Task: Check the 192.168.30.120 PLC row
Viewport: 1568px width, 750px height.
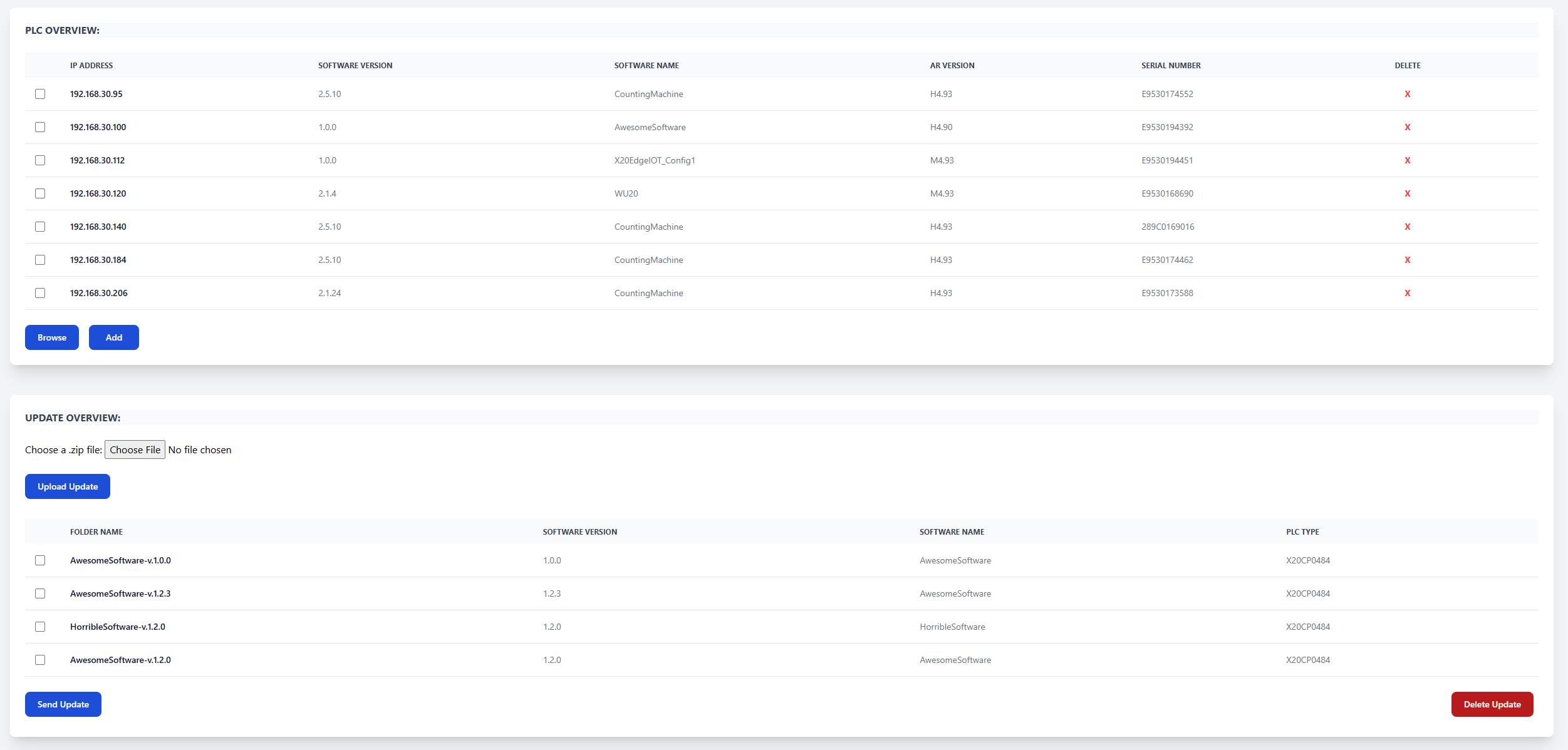Action: pos(40,193)
